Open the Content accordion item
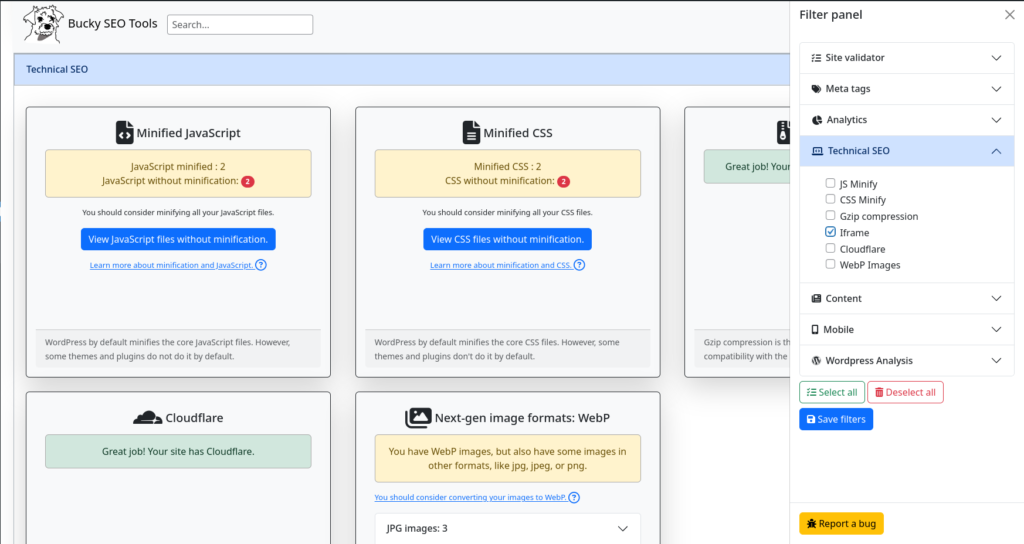1024x544 pixels. point(906,298)
